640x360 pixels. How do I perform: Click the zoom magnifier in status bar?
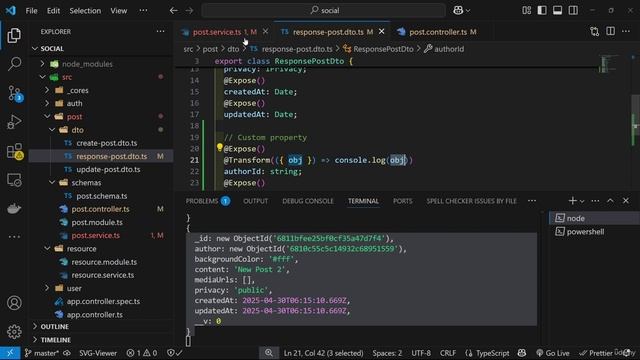tap(269, 353)
